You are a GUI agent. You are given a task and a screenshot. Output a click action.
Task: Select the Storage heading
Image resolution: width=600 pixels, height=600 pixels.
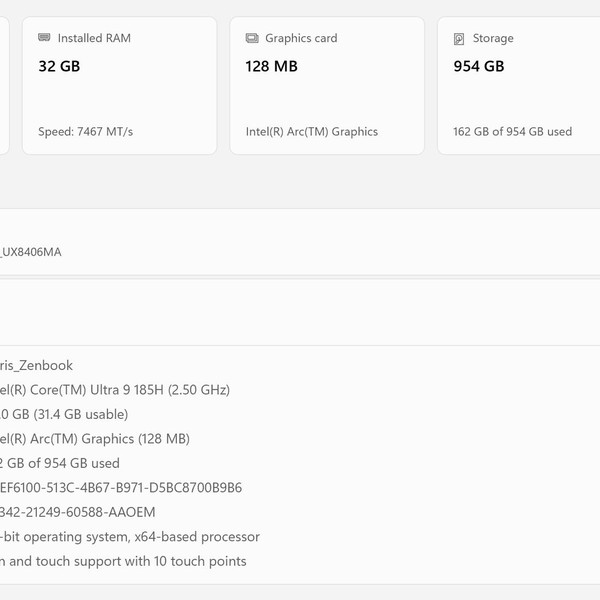tap(493, 38)
